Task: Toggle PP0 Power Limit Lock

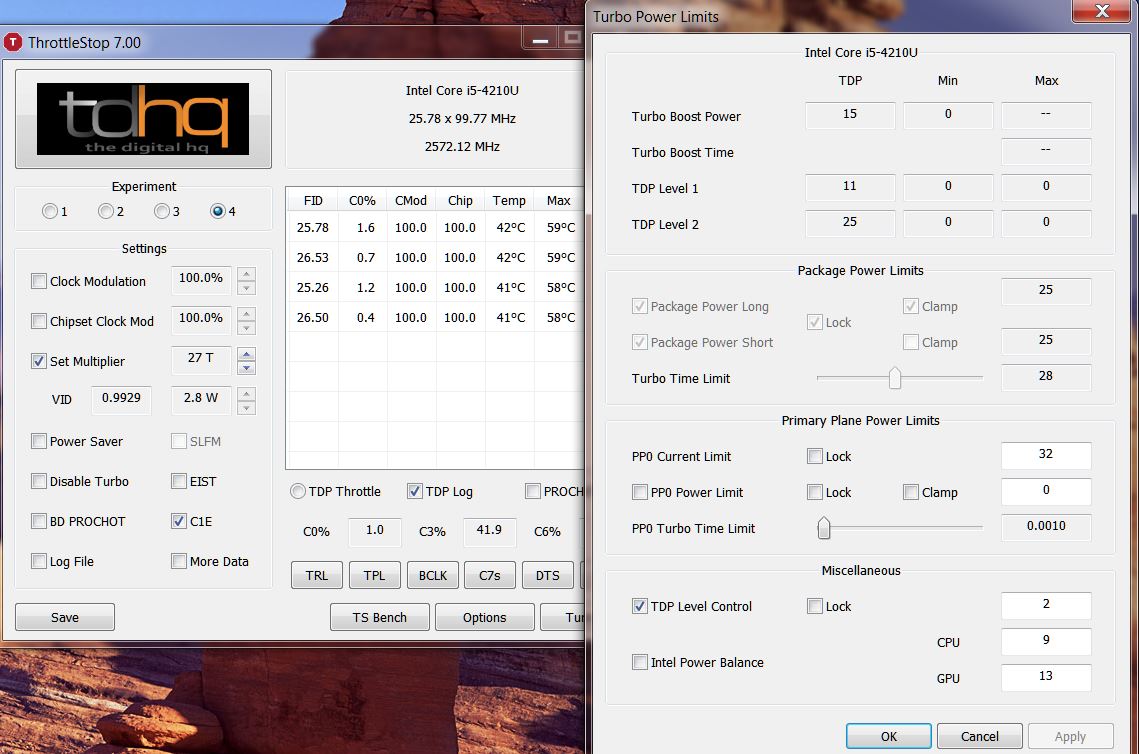Action: 815,492
